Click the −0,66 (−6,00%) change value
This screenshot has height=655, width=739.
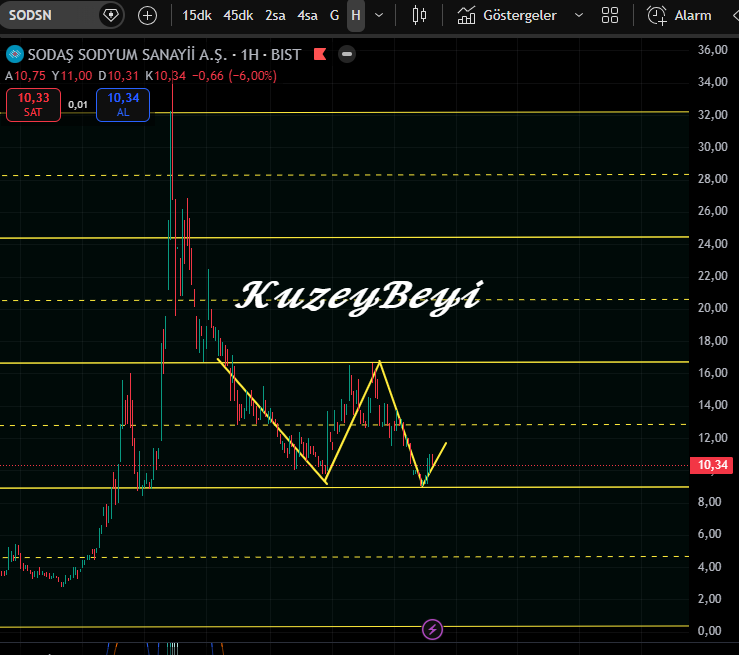click(x=234, y=76)
